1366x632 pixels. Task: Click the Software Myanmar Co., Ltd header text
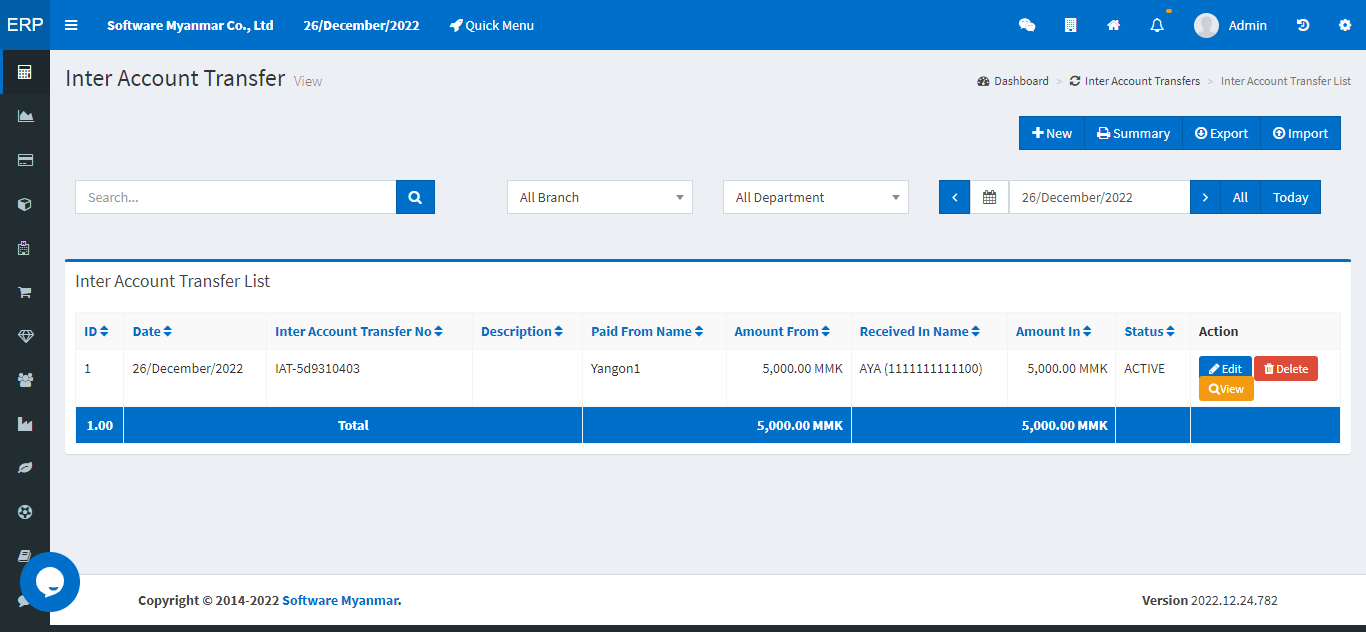[x=190, y=25]
